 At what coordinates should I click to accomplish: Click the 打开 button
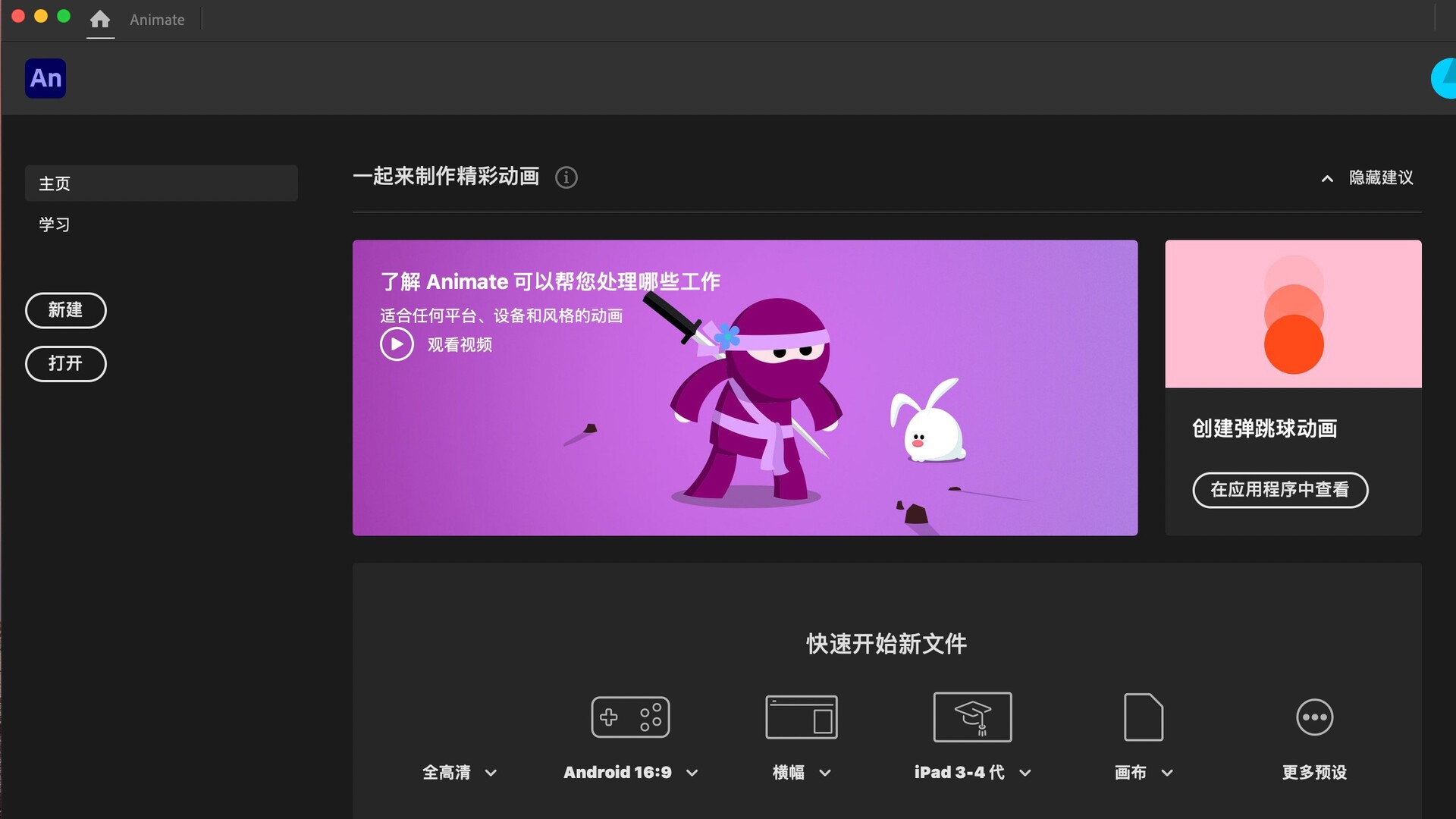[x=66, y=364]
